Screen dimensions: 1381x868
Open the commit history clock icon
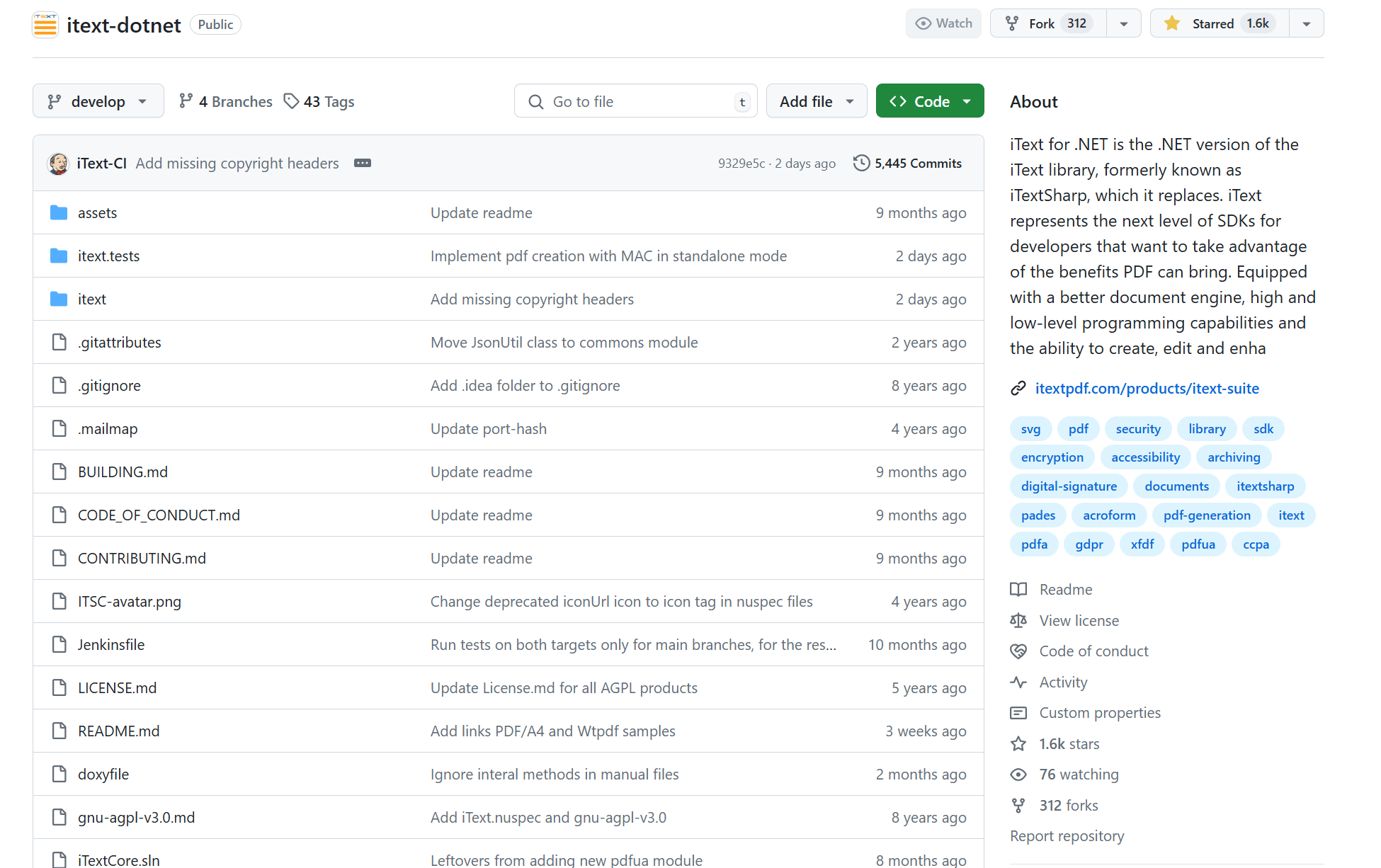click(861, 164)
